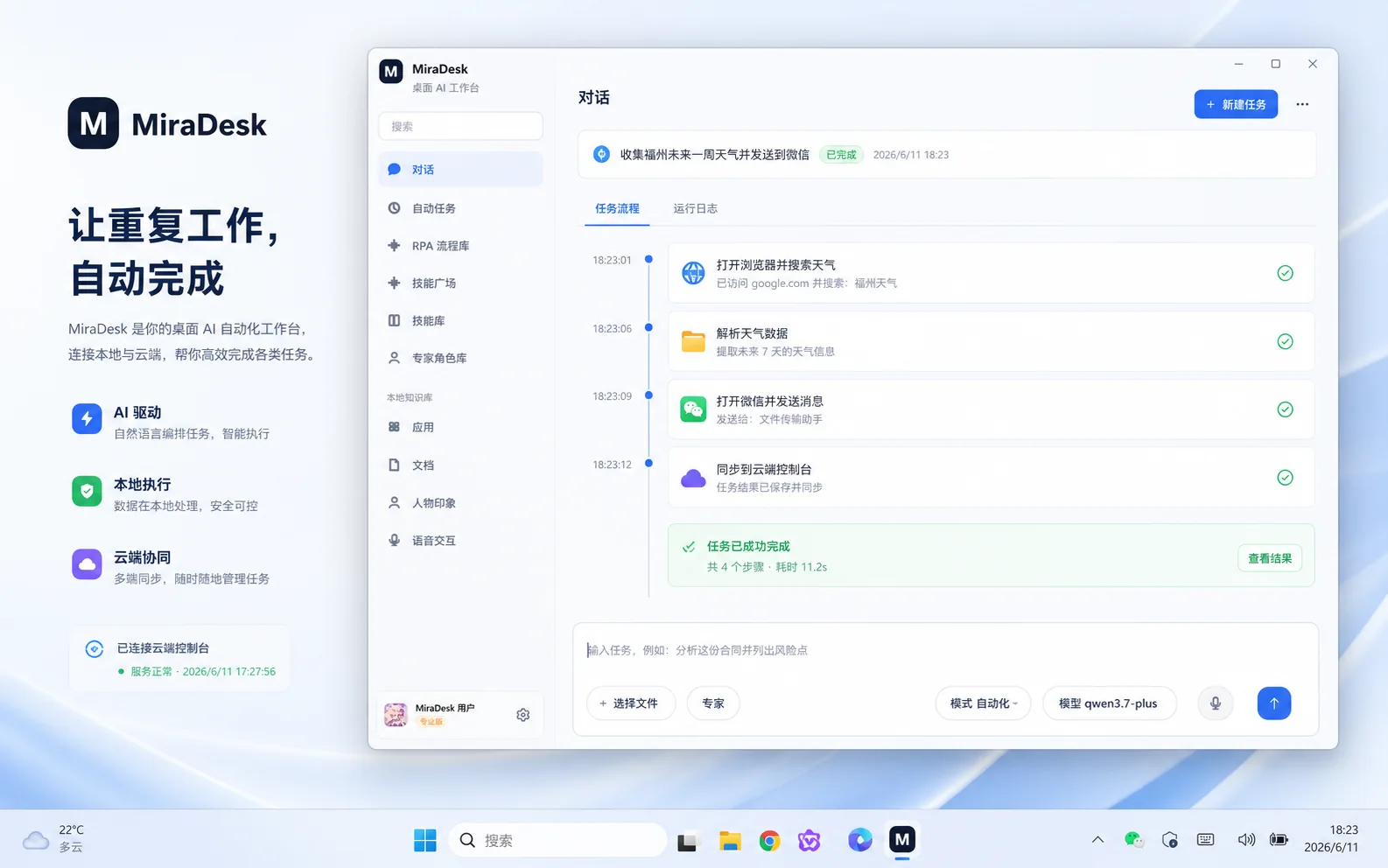The height and width of the screenshot is (868, 1388).
Task: Click the volume icon in system tray
Action: (1246, 840)
